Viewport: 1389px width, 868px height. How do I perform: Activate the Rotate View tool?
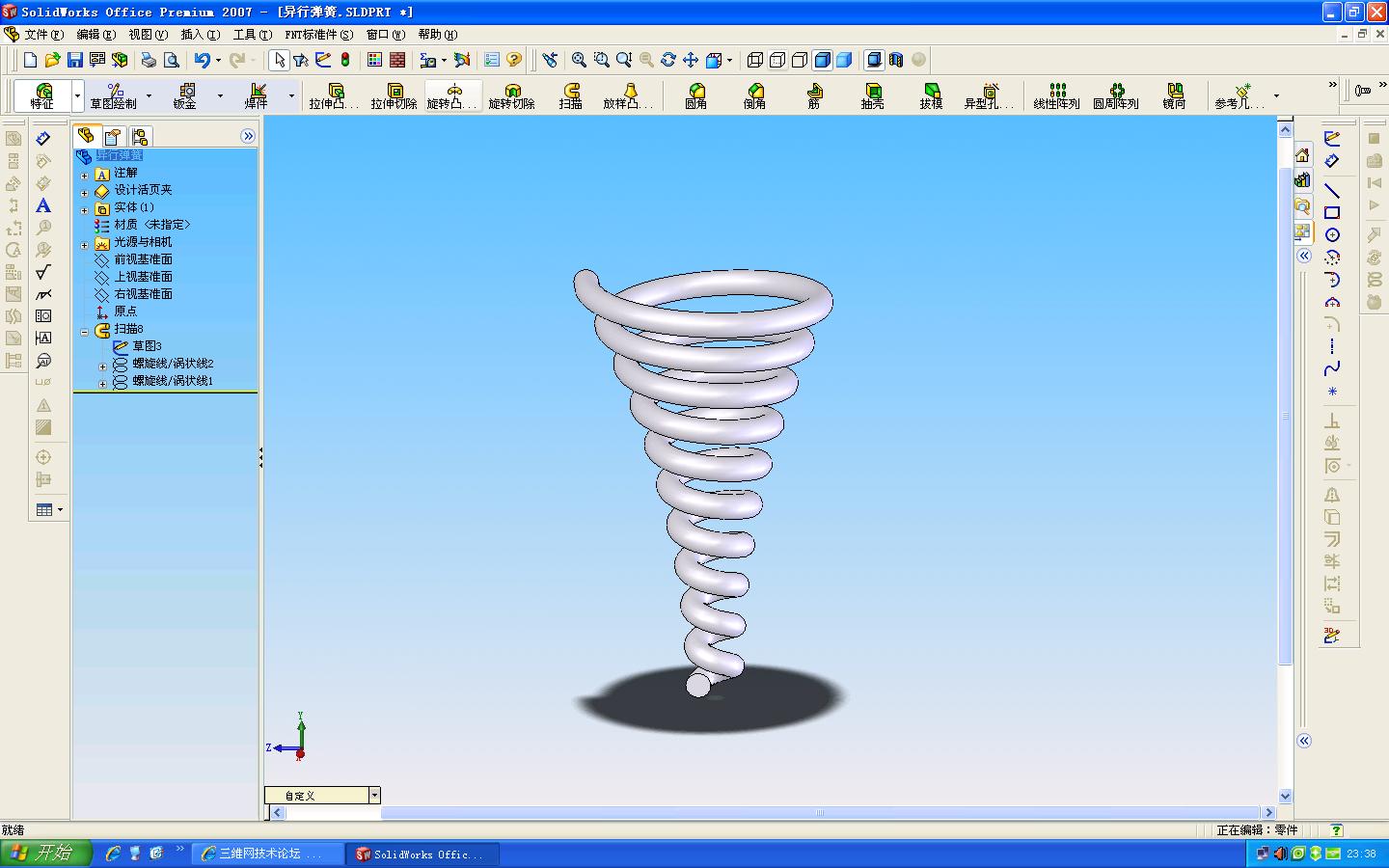[x=668, y=60]
